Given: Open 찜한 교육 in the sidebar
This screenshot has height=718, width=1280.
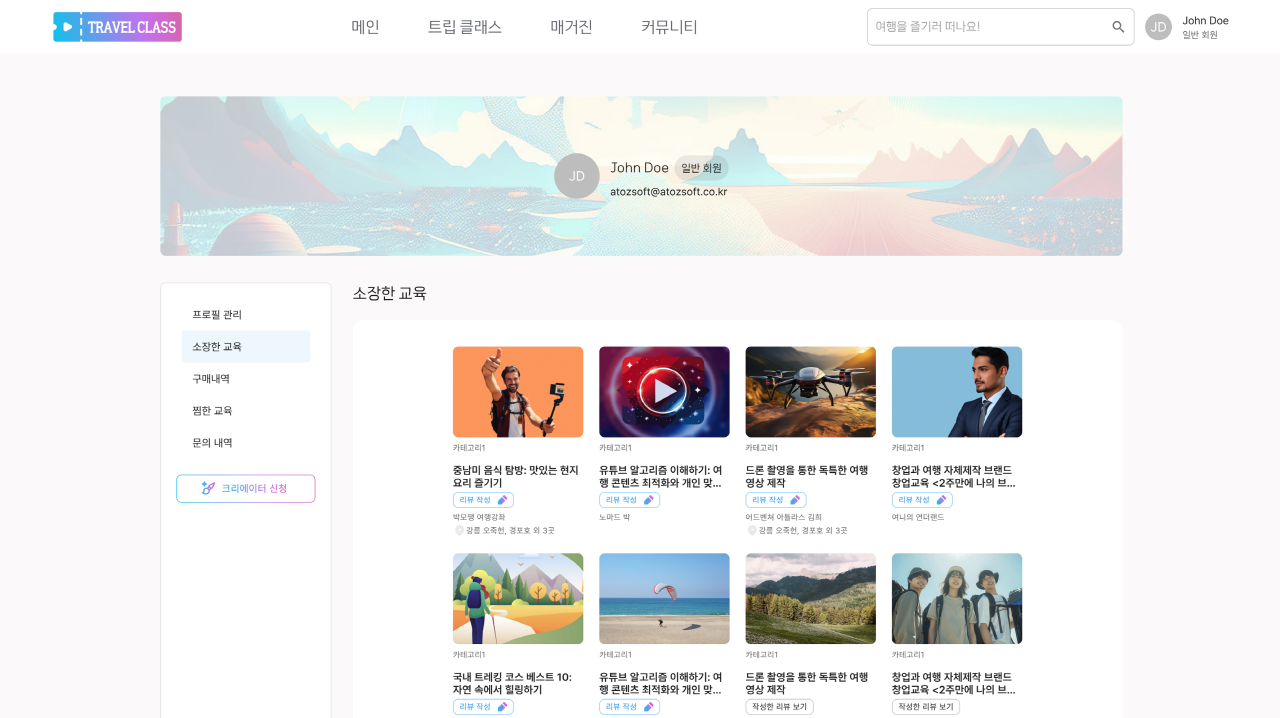Looking at the screenshot, I should 212,411.
